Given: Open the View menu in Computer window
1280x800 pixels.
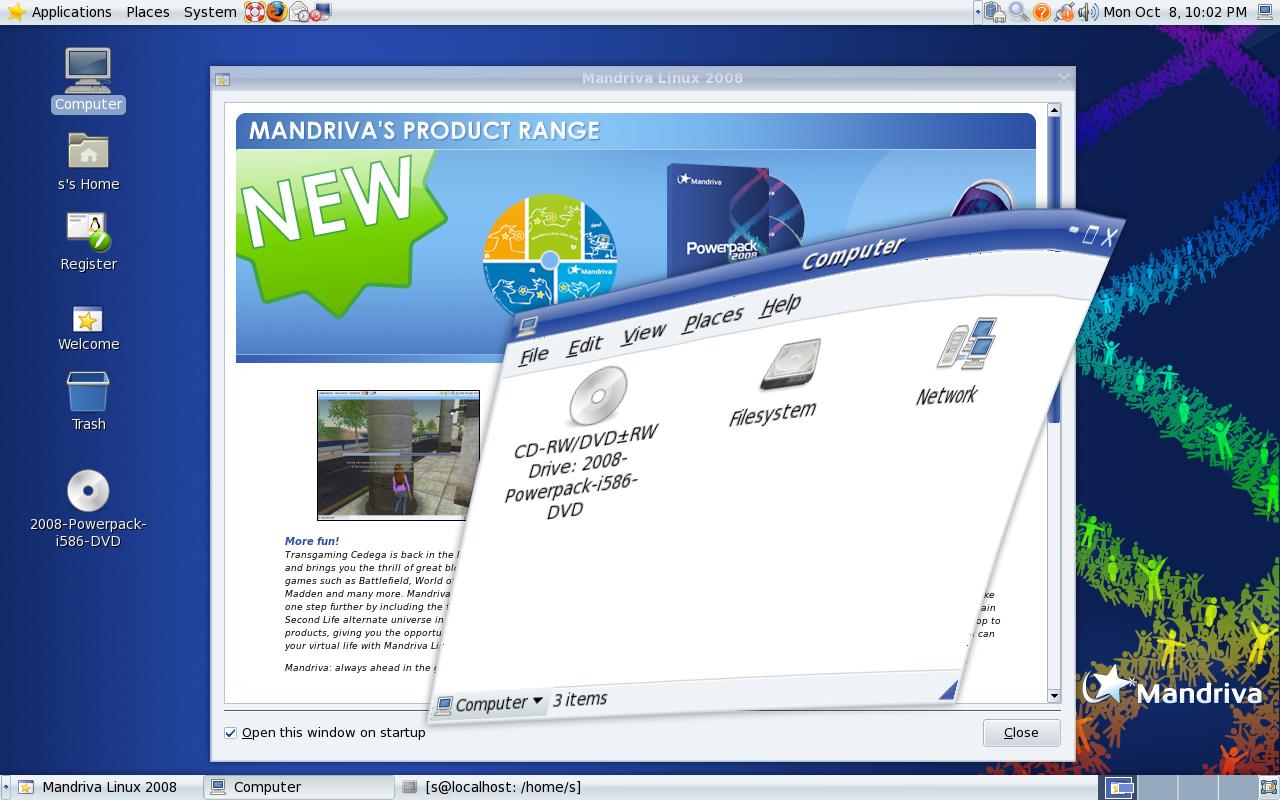Looking at the screenshot, I should (643, 334).
